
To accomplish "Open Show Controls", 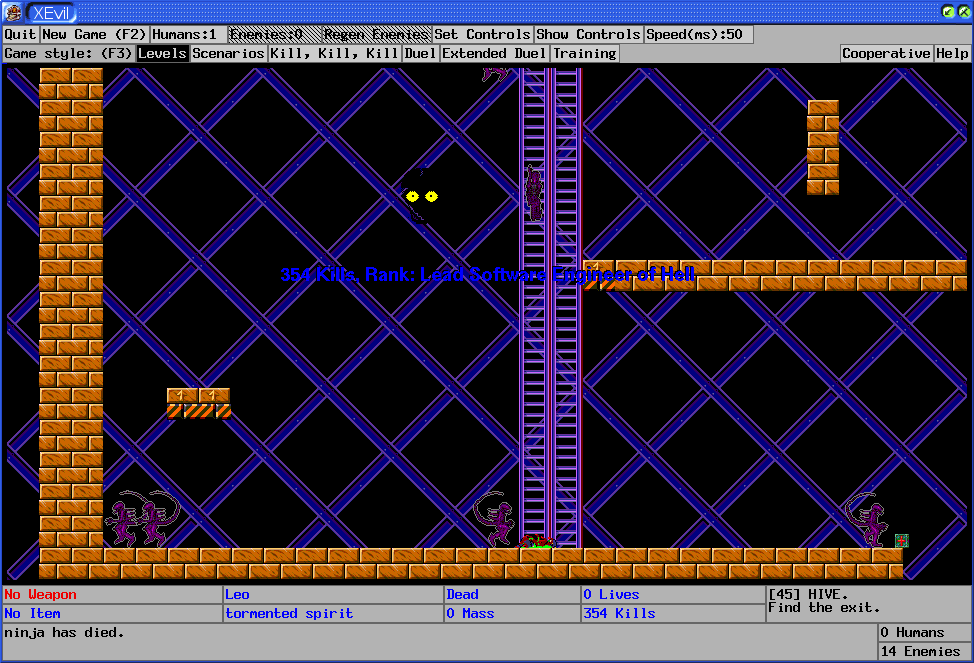I will pyautogui.click(x=588, y=34).
